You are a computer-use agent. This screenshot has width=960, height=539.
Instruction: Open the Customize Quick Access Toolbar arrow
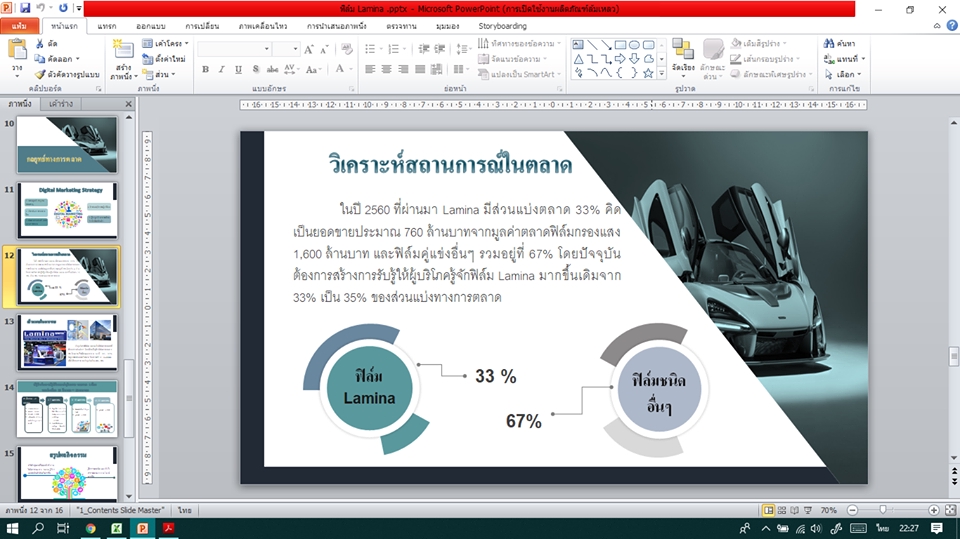(79, 9)
